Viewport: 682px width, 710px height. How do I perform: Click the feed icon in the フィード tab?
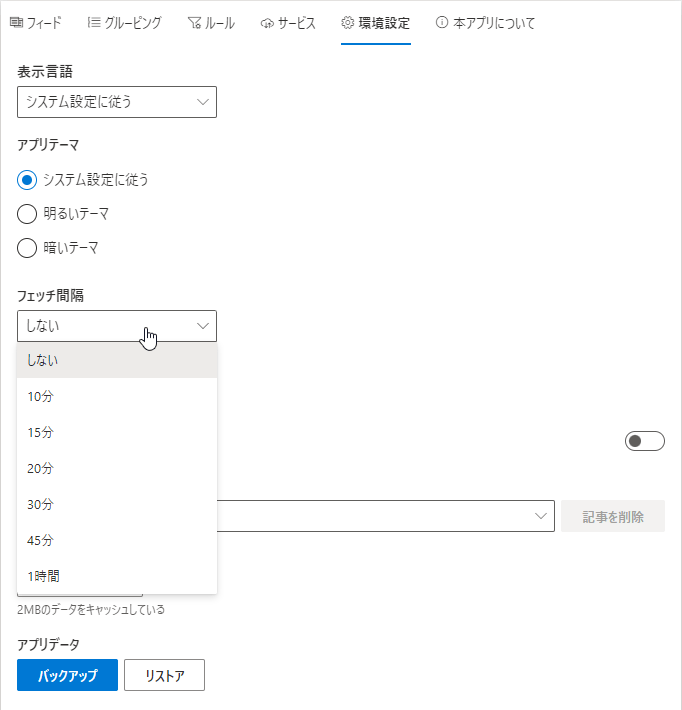[x=16, y=22]
